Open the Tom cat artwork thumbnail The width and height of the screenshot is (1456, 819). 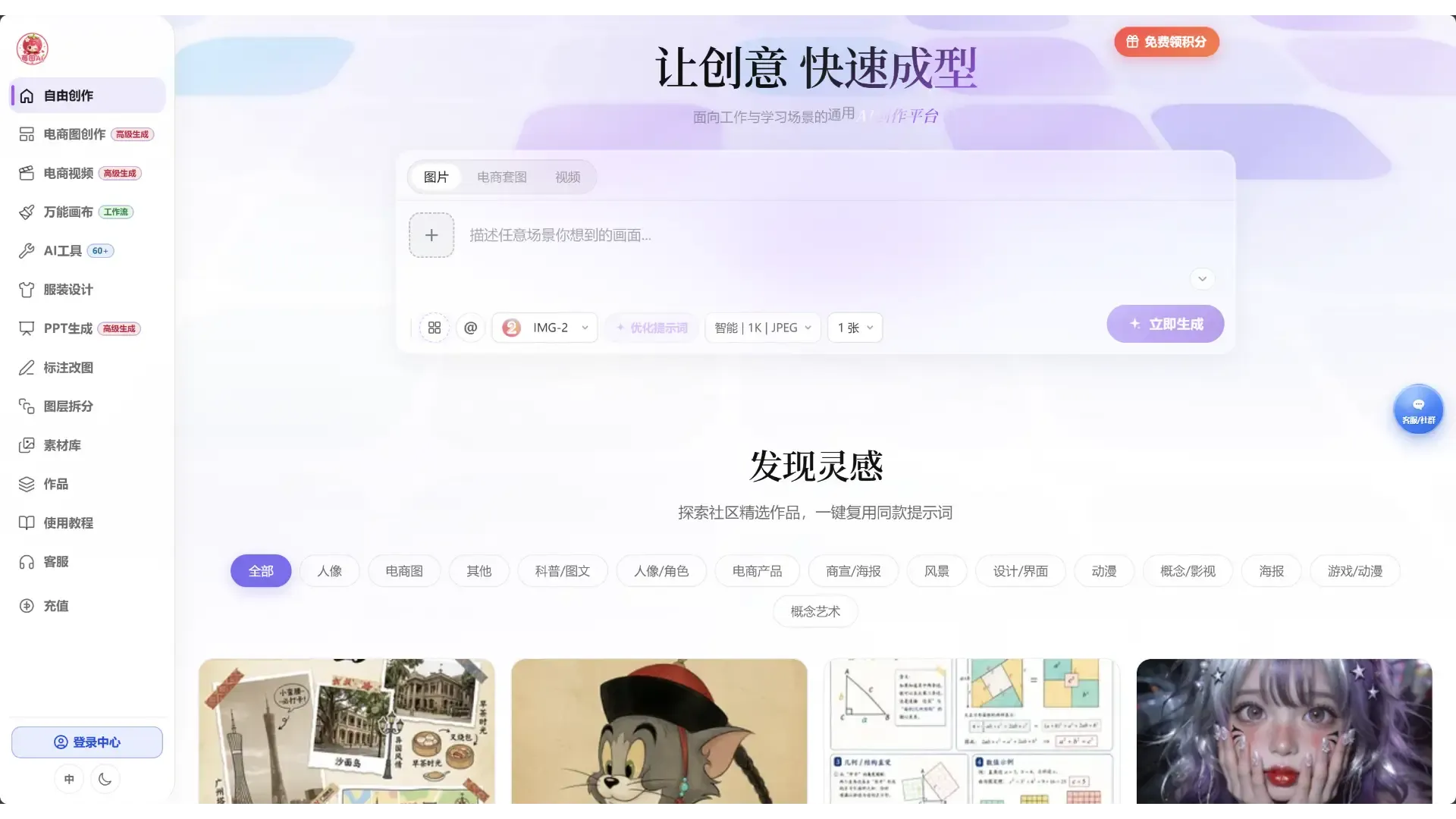(659, 731)
